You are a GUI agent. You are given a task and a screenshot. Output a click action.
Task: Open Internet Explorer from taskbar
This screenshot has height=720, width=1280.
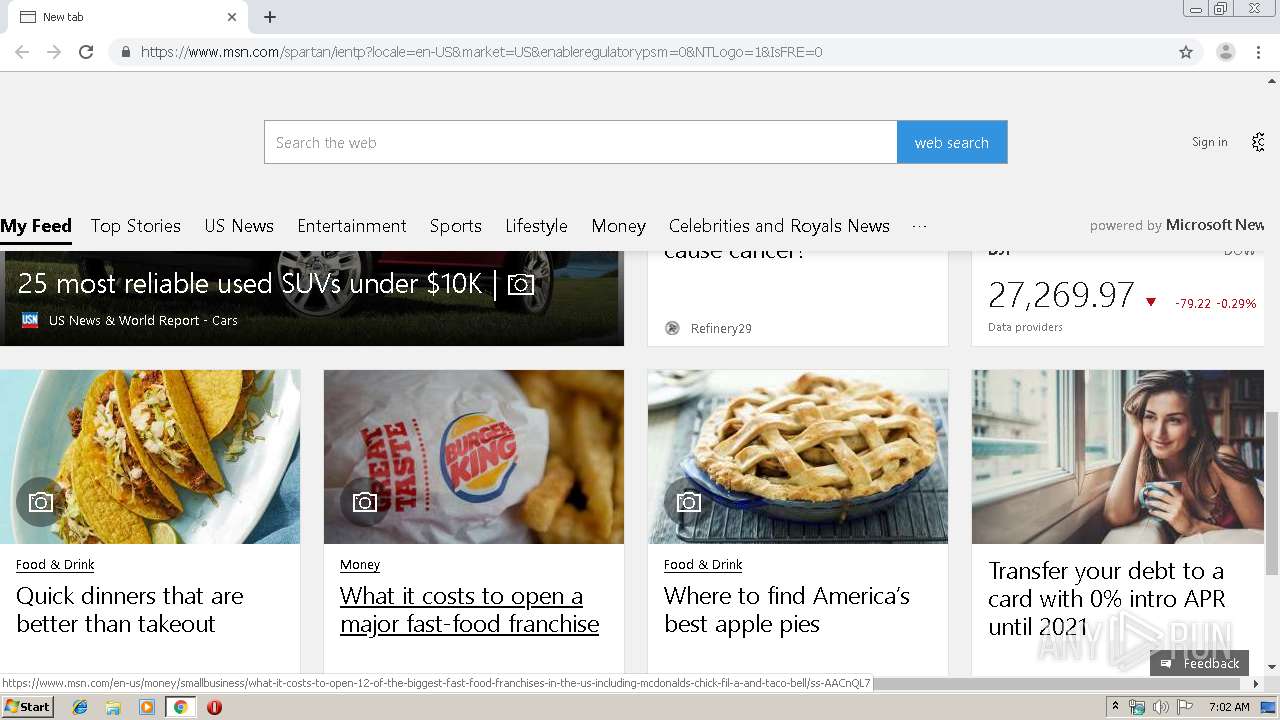(80, 707)
